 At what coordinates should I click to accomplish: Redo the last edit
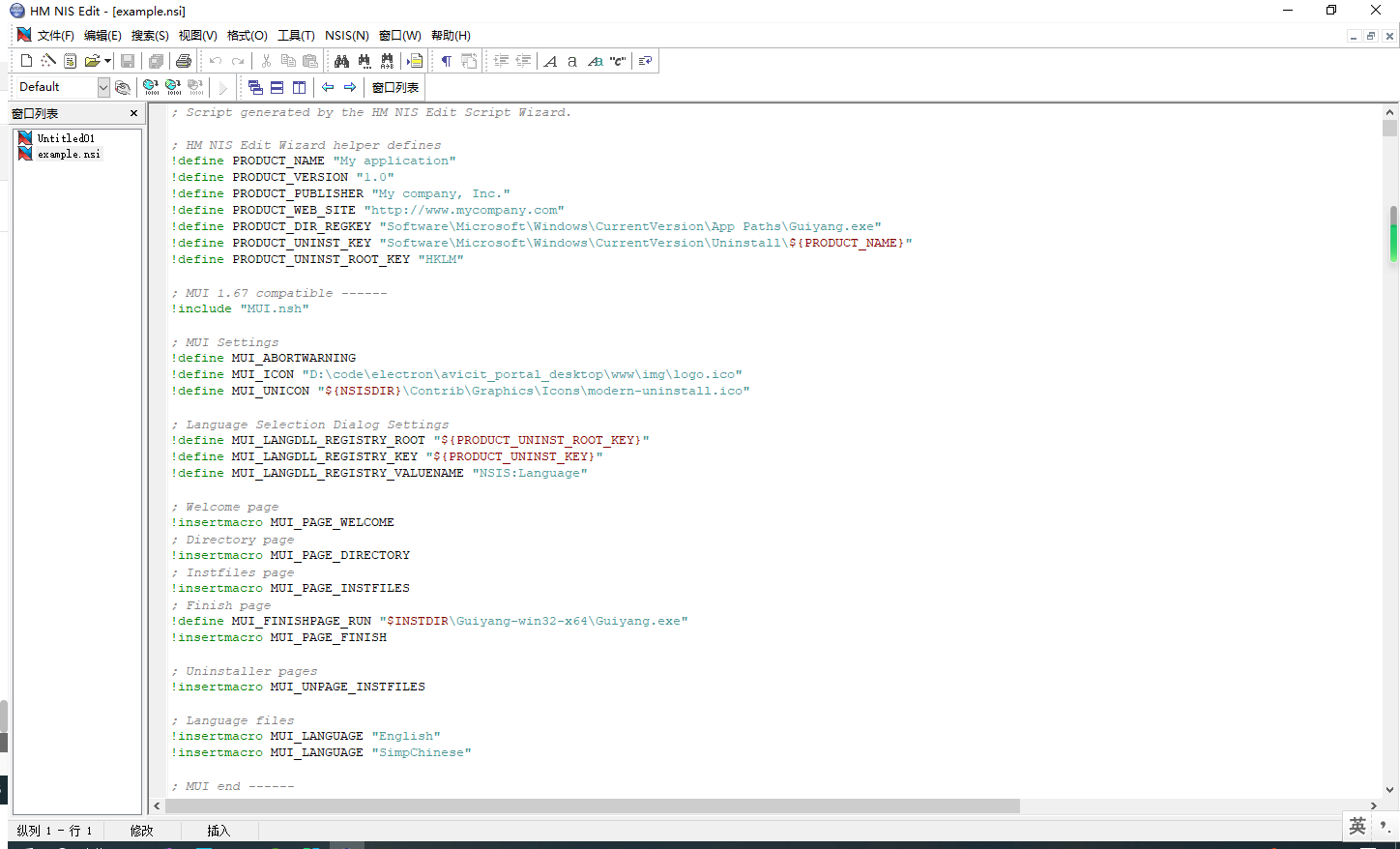[x=238, y=61]
